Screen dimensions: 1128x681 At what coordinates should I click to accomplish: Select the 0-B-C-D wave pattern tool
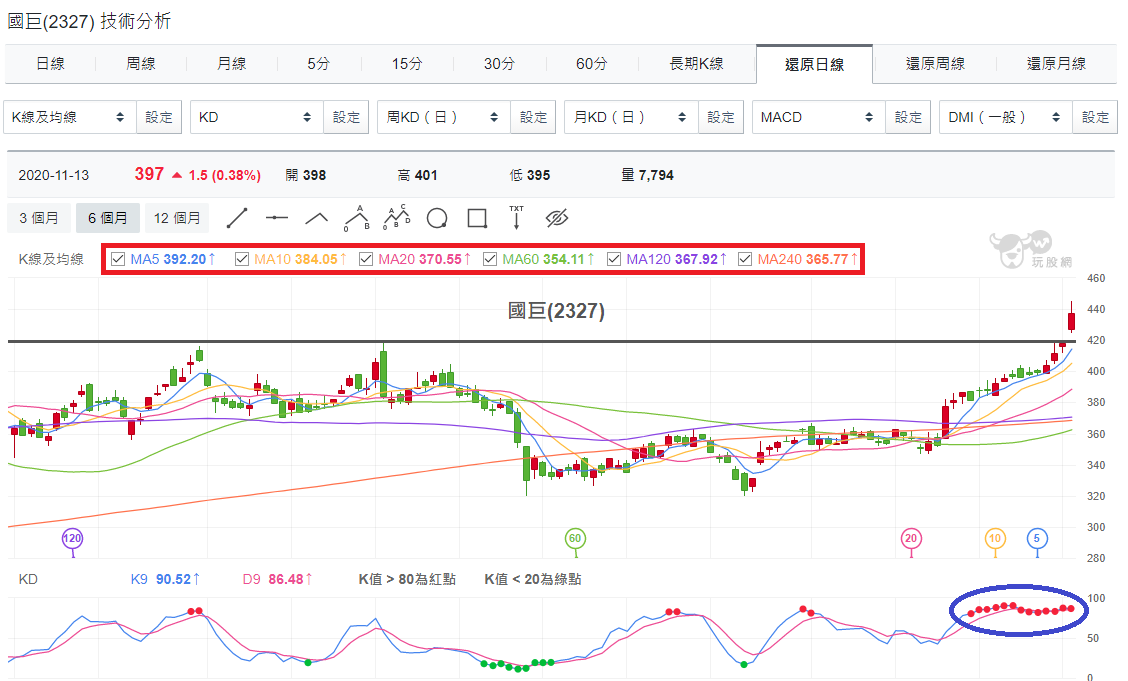tap(396, 217)
